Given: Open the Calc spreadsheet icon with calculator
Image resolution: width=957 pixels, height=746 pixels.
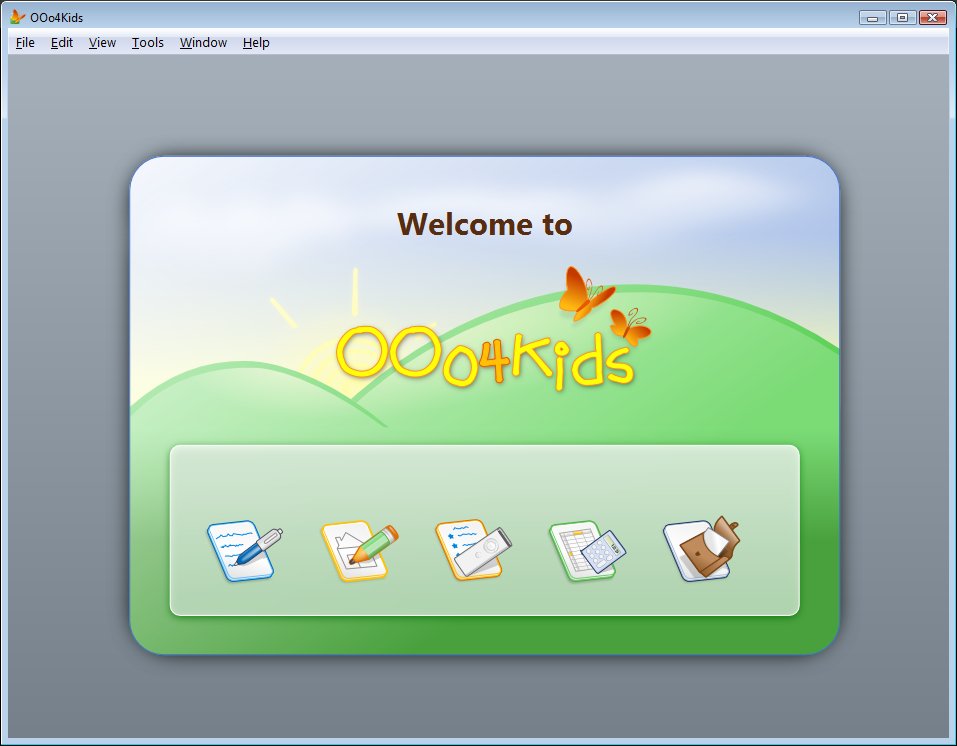Looking at the screenshot, I should [x=587, y=551].
